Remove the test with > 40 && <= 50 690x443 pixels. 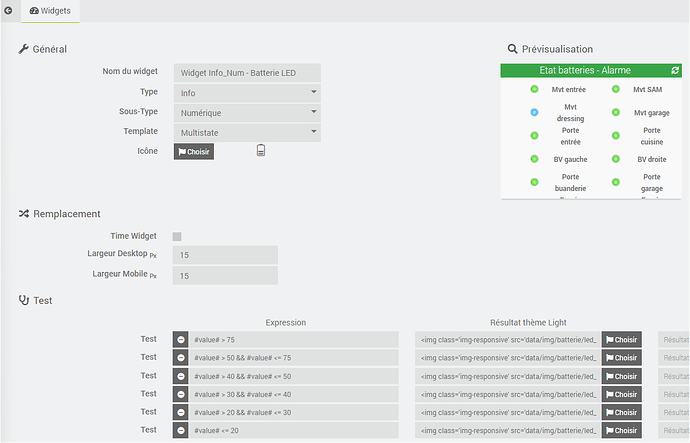pos(180,376)
